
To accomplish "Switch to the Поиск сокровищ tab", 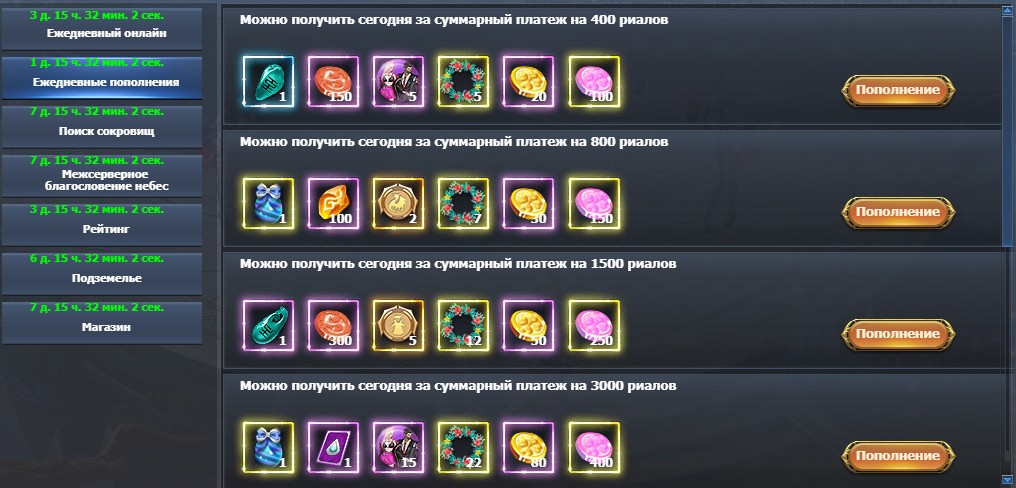I will click(102, 126).
